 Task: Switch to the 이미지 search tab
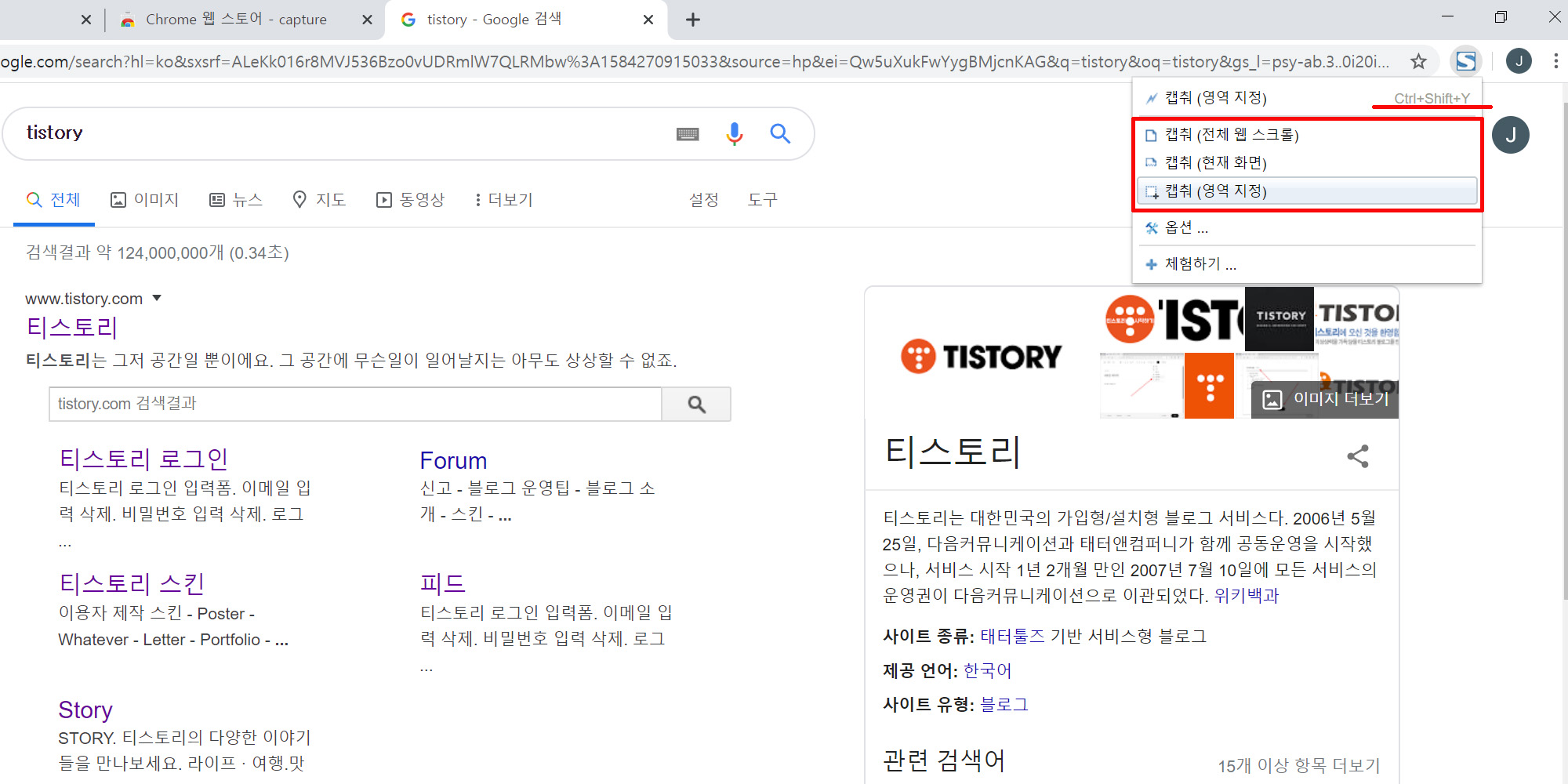coord(145,200)
